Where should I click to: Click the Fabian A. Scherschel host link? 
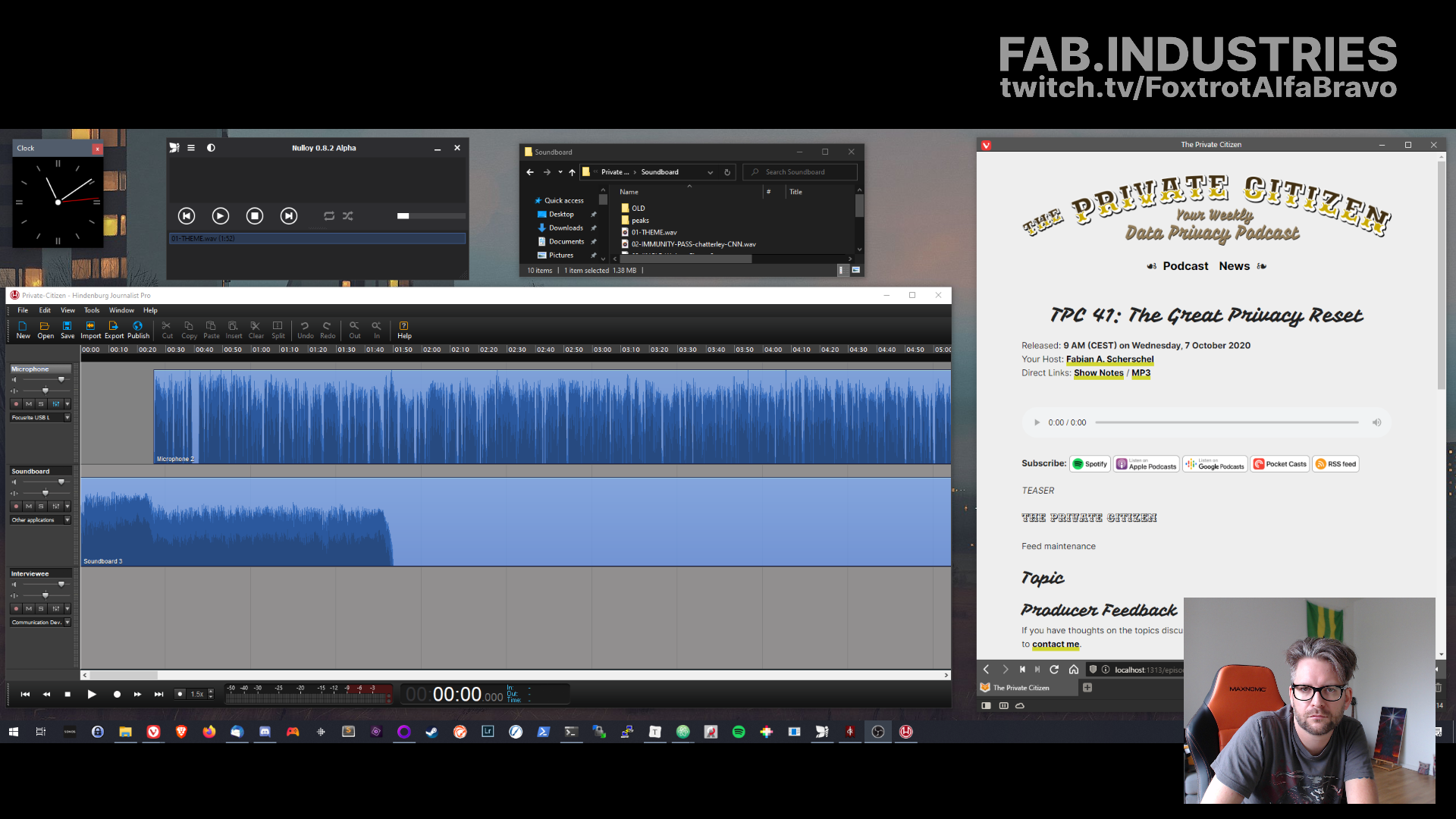tap(1109, 359)
